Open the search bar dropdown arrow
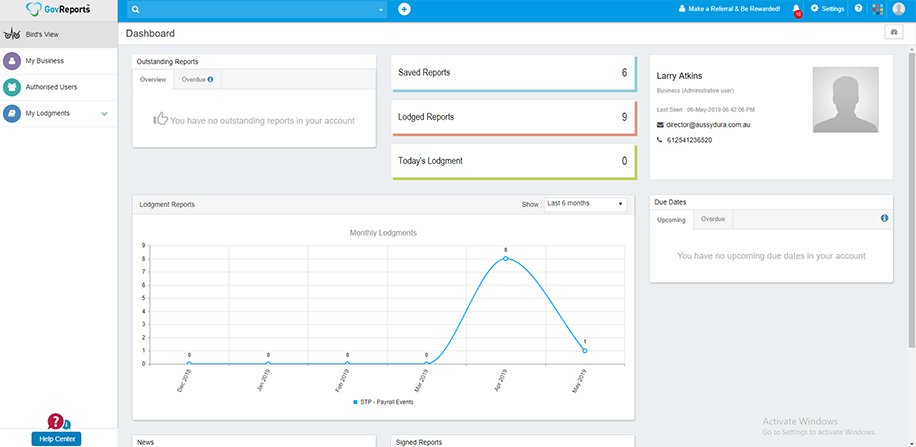Image resolution: width=916 pixels, height=447 pixels. click(380, 10)
